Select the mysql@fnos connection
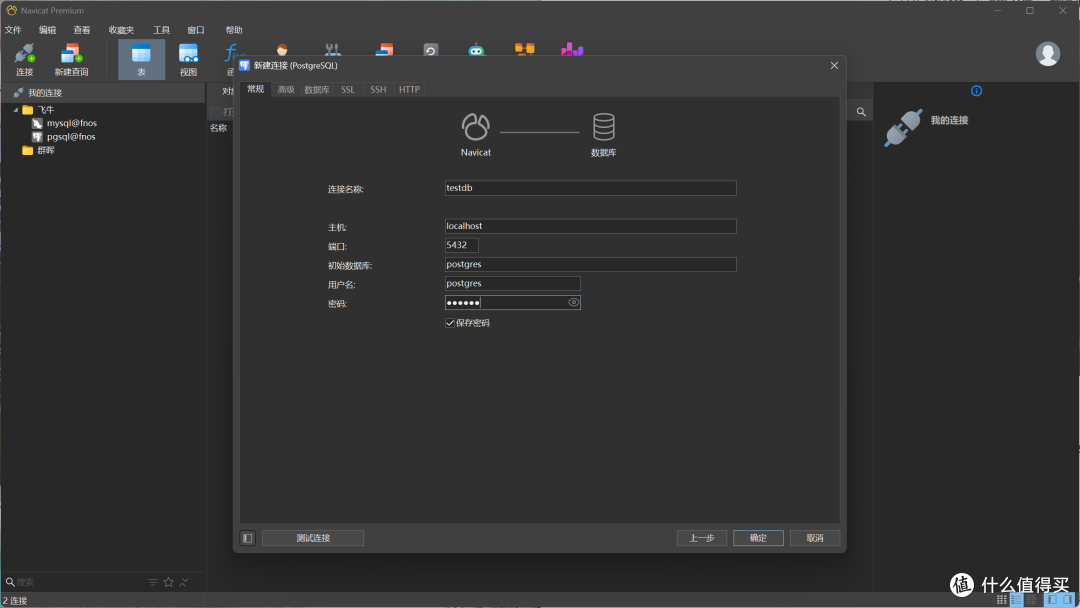Viewport: 1080px width, 608px height. pos(65,123)
